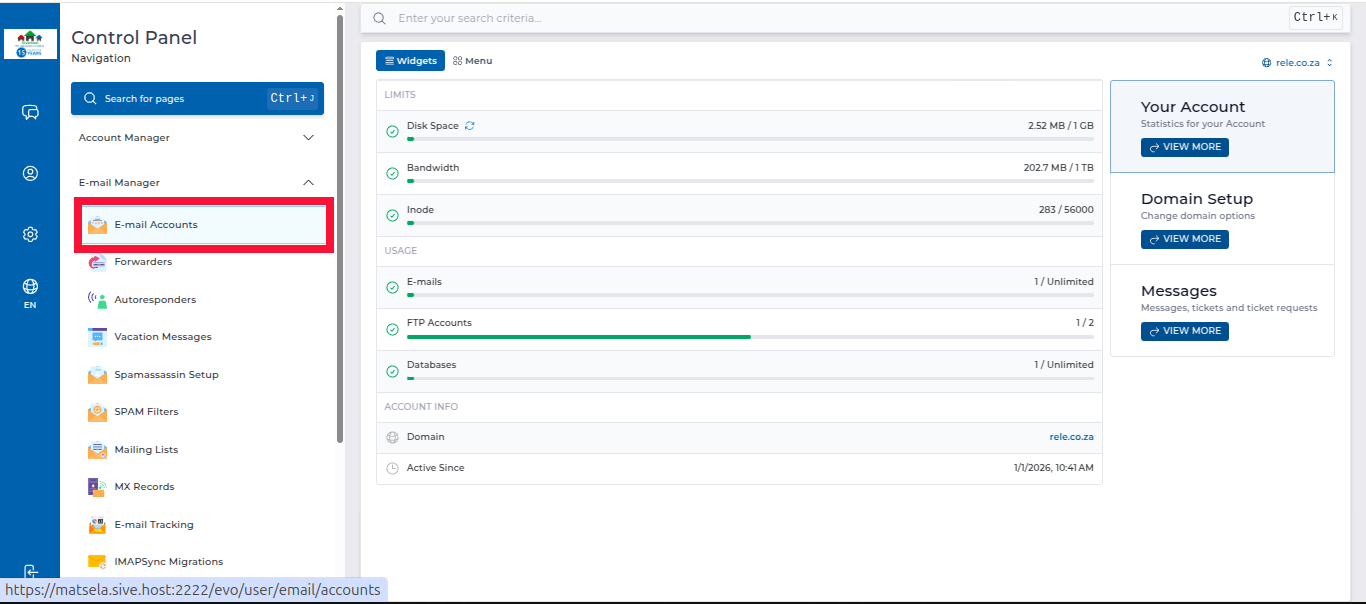
Task: Open Autoresponders in E-mail Manager
Action: pyautogui.click(x=155, y=300)
